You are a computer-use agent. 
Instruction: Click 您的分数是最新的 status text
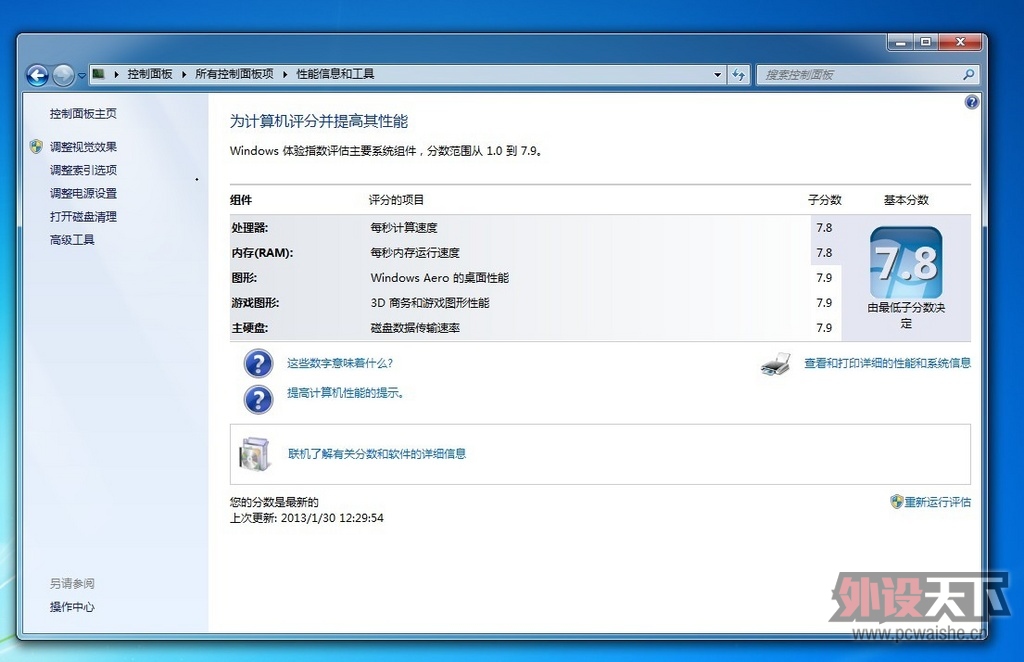click(274, 502)
